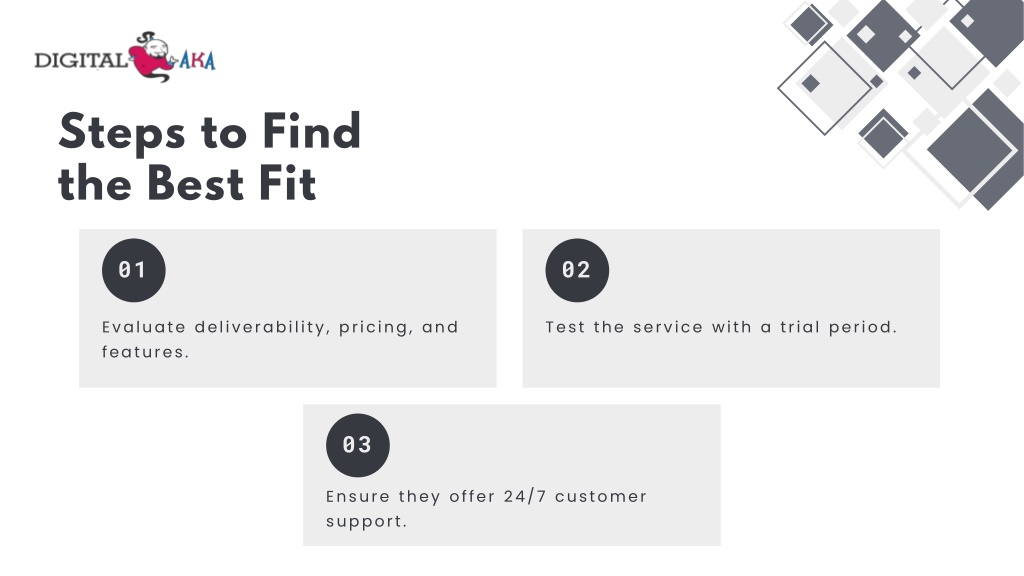The width and height of the screenshot is (1024, 576).
Task: Select the third step card panel
Action: tap(511, 475)
